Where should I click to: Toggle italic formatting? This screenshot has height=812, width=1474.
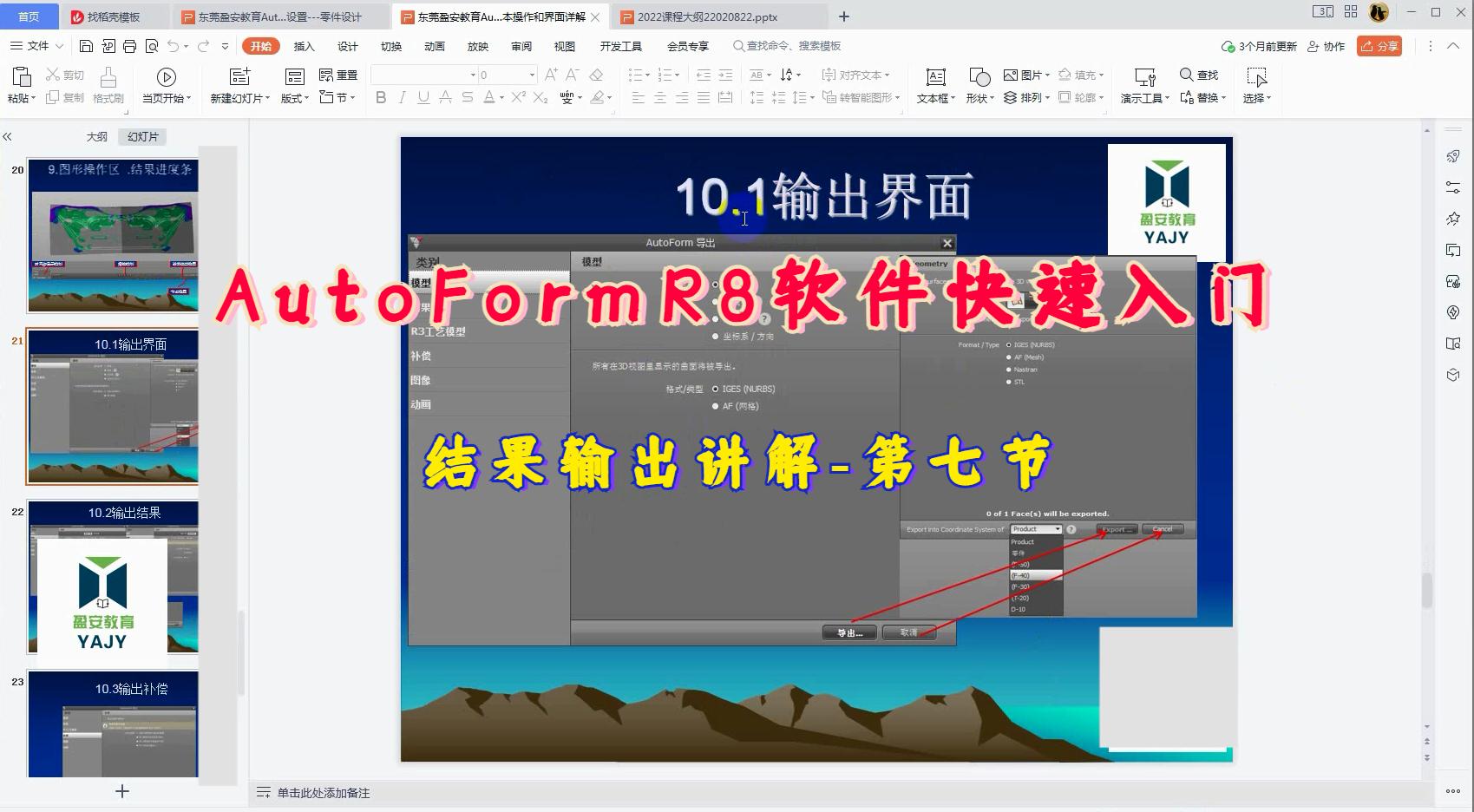(x=401, y=98)
